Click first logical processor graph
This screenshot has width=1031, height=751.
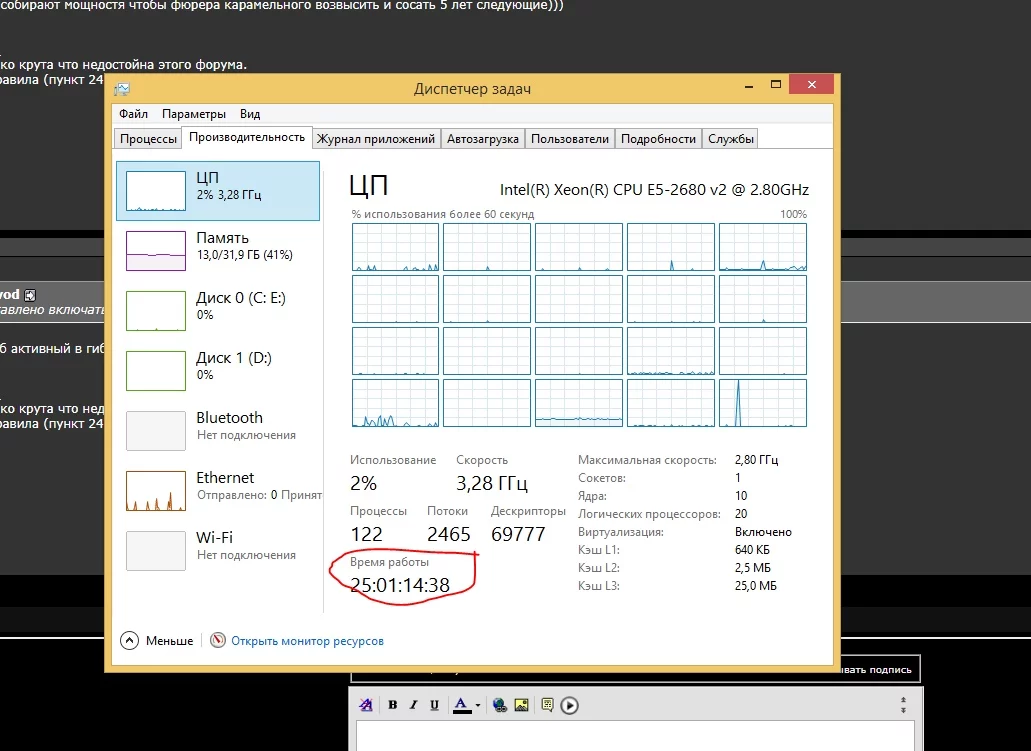click(395, 247)
